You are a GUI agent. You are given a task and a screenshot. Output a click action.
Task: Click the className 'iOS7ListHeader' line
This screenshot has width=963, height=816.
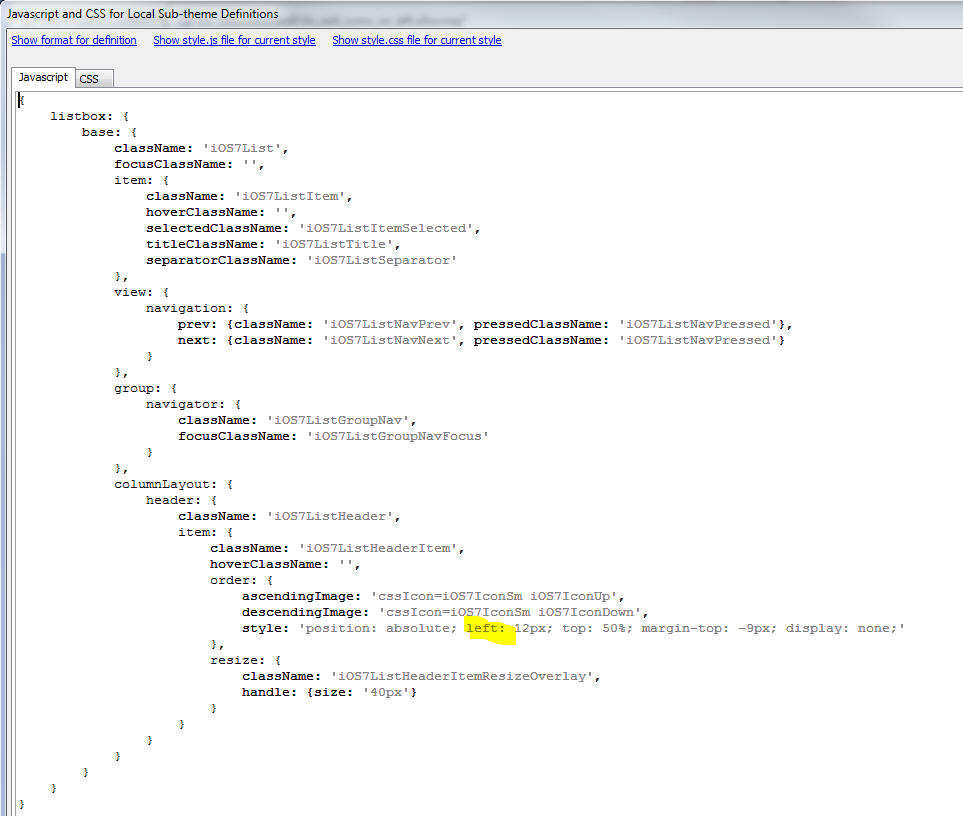click(x=289, y=516)
